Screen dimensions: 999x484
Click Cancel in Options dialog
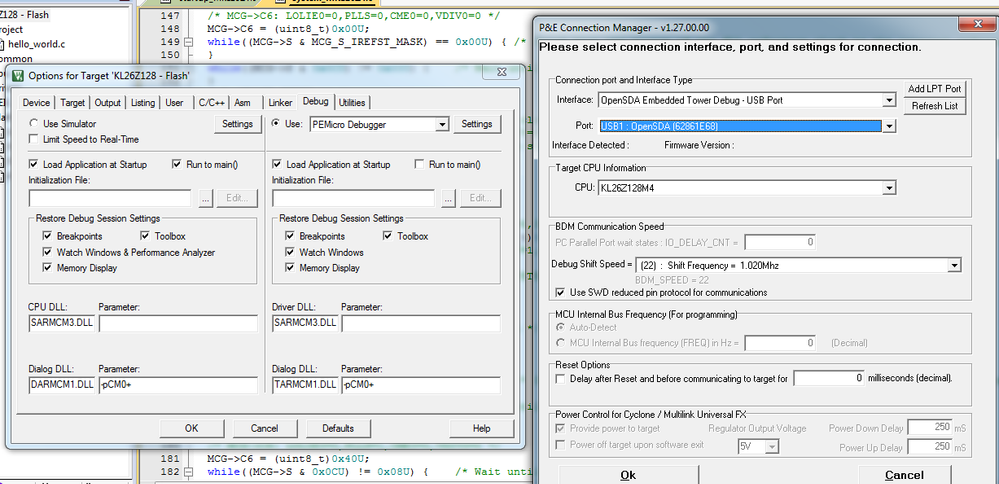(x=264, y=429)
